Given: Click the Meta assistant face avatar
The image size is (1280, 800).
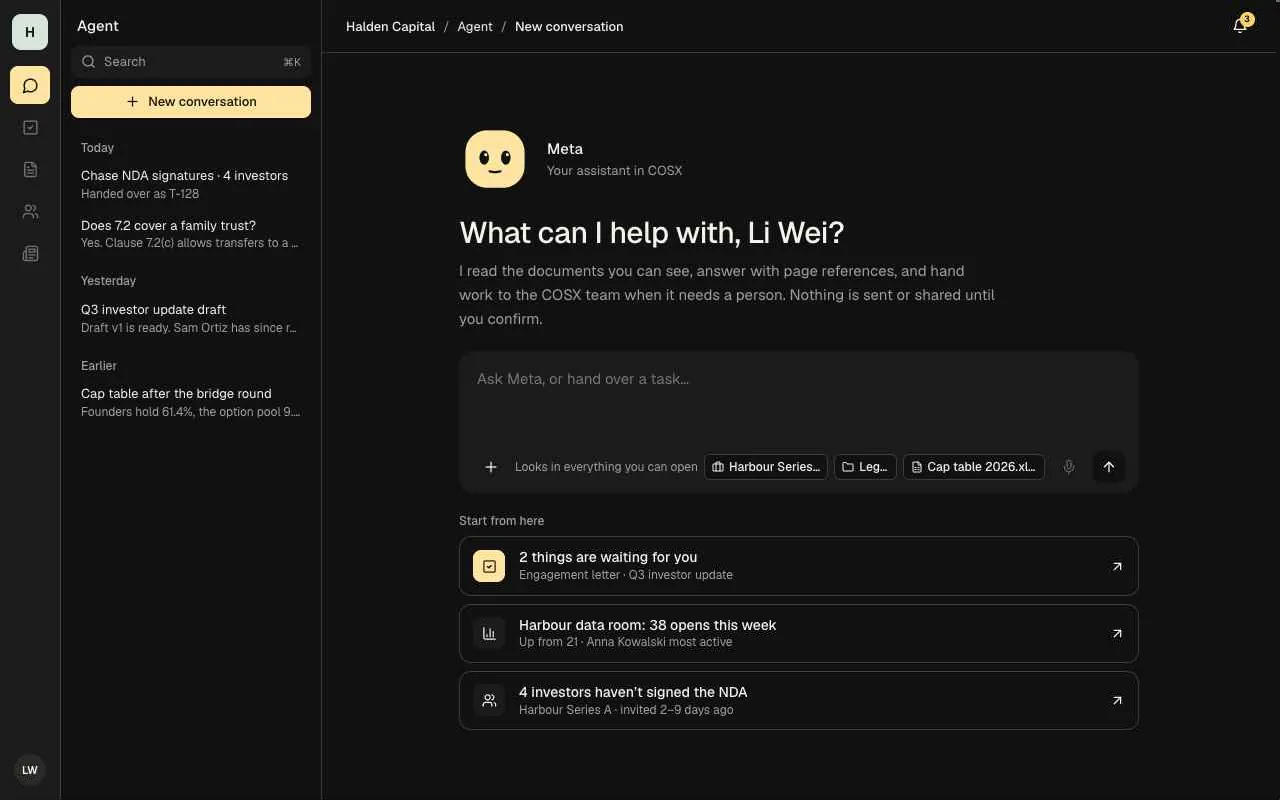Looking at the screenshot, I should pyautogui.click(x=495, y=159).
